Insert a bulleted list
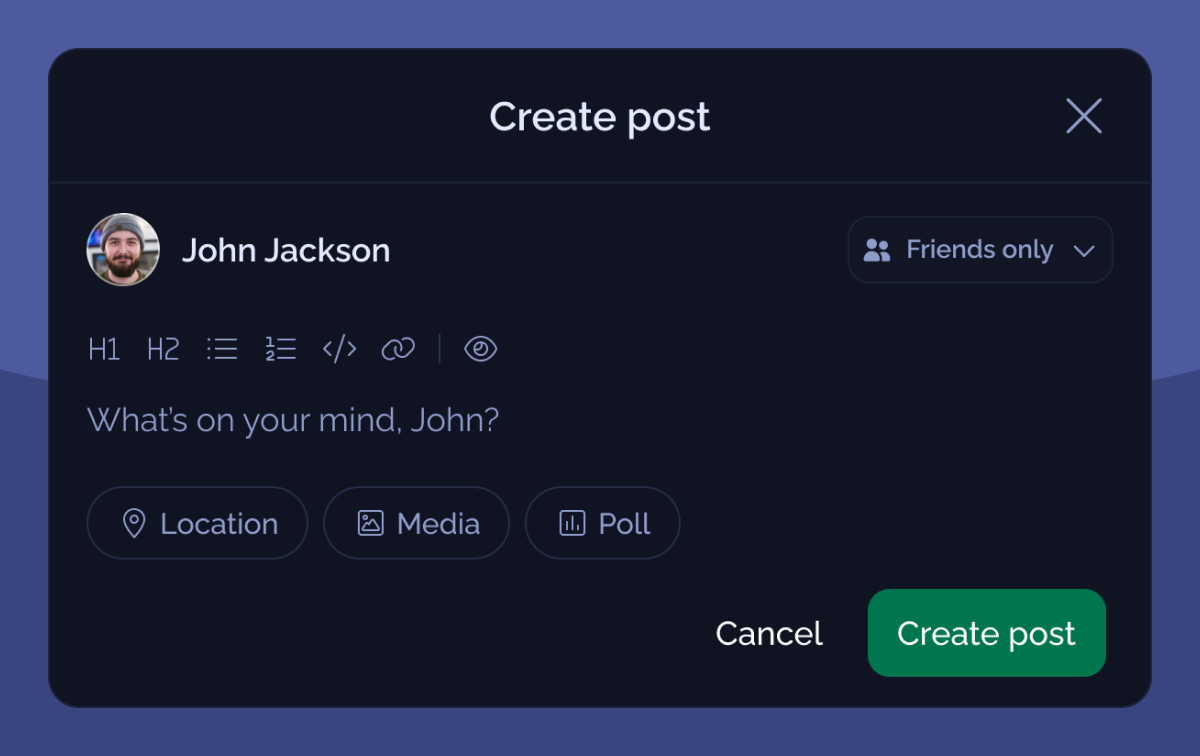This screenshot has height=756, width=1200. [x=222, y=349]
